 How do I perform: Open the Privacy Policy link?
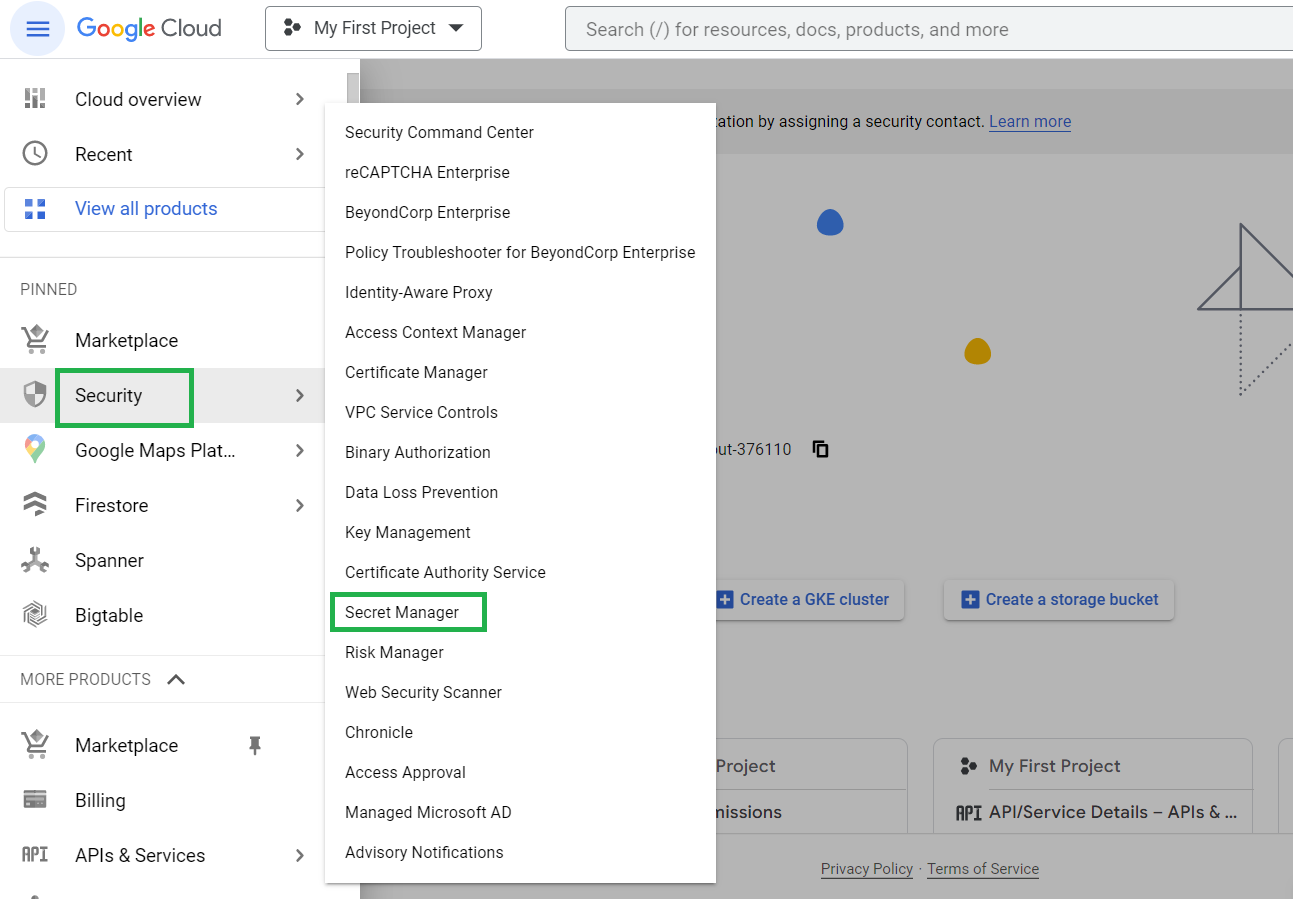[867, 869]
